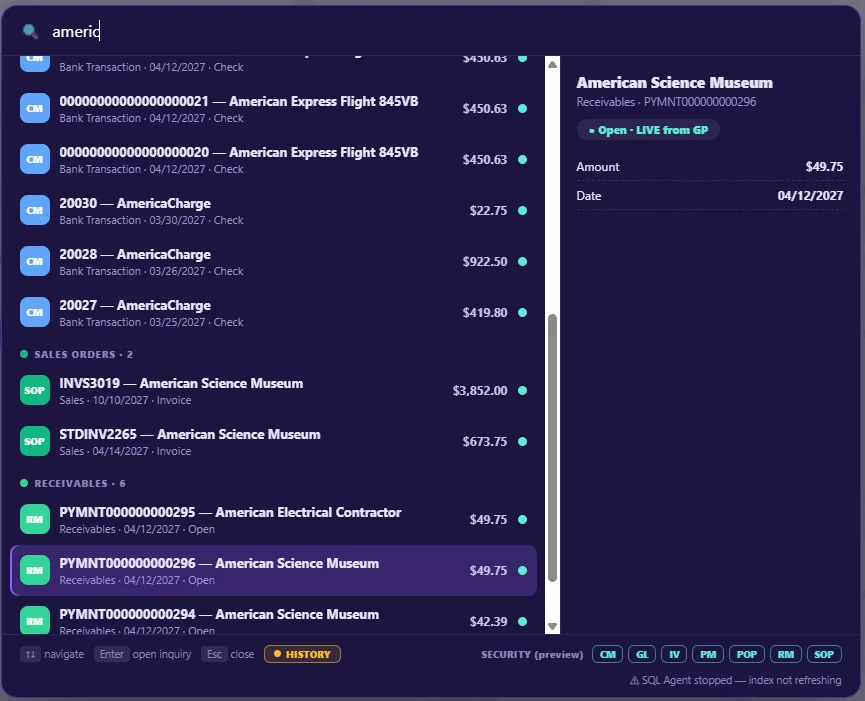The height and width of the screenshot is (701, 865).
Task: Click American Science Museum detail title
Action: [675, 83]
